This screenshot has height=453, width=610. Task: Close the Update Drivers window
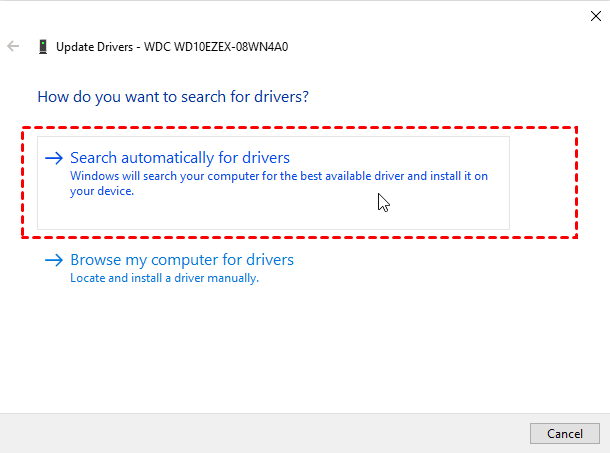click(x=584, y=15)
